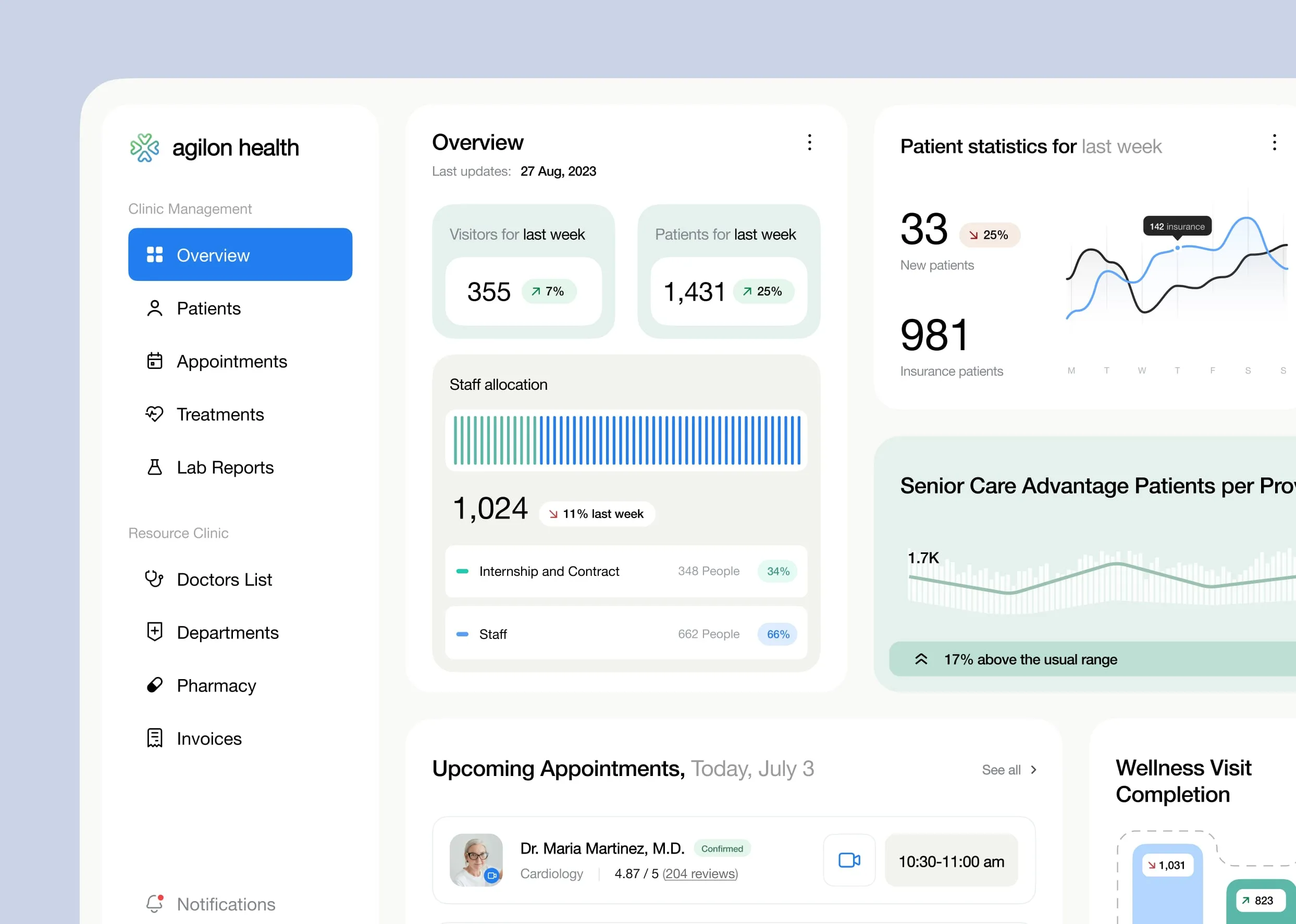Open Doctors List page
This screenshot has height=924, width=1296.
[240, 578]
